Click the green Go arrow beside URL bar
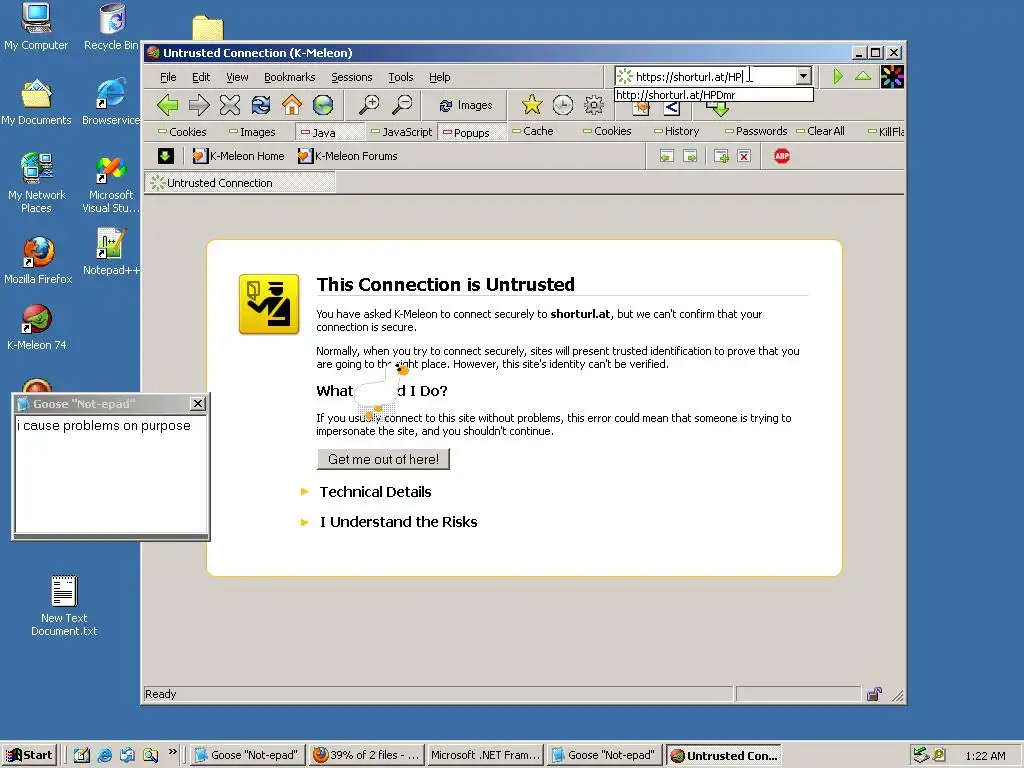Screen dimensions: 1024x768 [x=838, y=76]
